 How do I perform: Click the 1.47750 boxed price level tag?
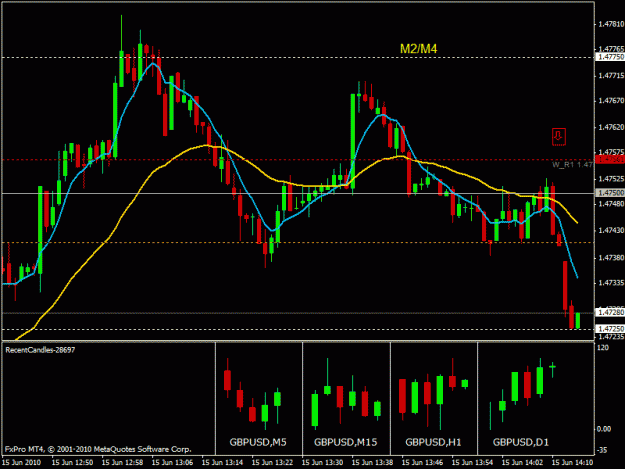[609, 57]
